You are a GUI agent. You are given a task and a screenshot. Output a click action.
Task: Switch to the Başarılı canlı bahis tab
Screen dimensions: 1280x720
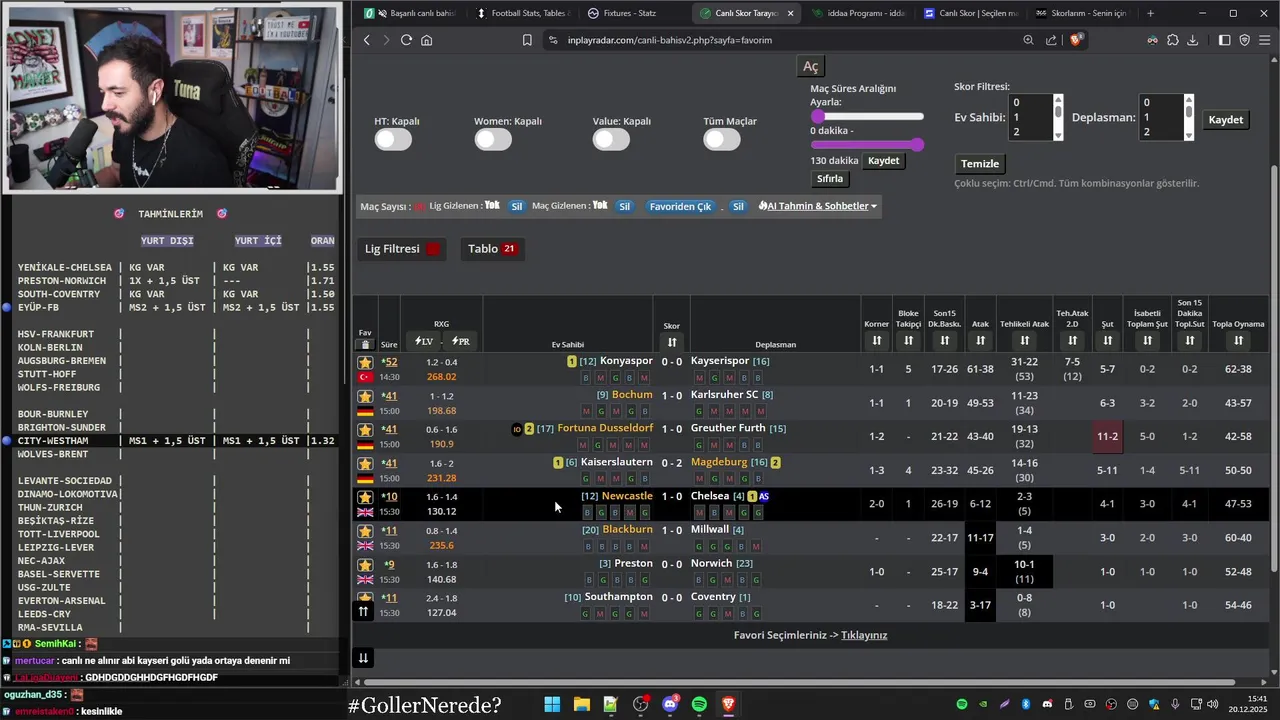(x=413, y=13)
